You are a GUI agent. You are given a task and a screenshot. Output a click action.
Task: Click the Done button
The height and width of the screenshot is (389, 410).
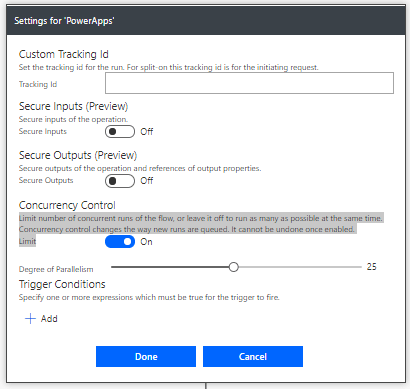(x=146, y=357)
